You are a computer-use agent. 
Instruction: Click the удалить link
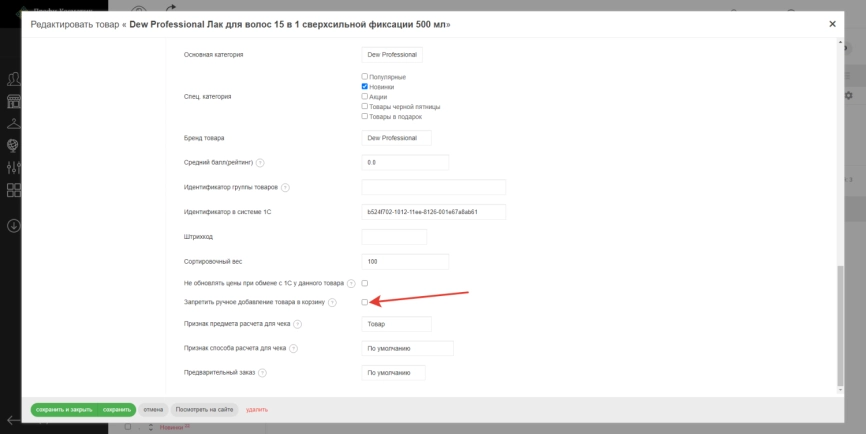tap(257, 410)
